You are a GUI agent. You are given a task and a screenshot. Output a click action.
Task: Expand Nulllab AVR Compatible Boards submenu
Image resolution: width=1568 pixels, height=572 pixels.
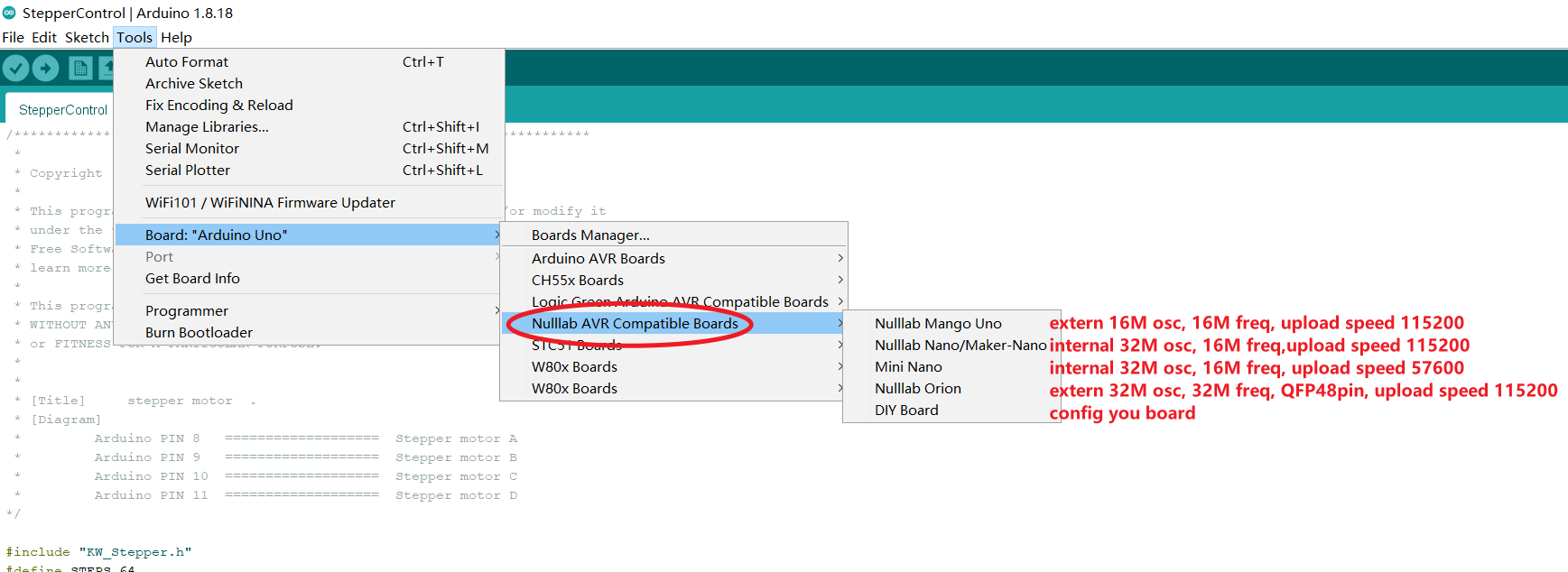(673, 323)
